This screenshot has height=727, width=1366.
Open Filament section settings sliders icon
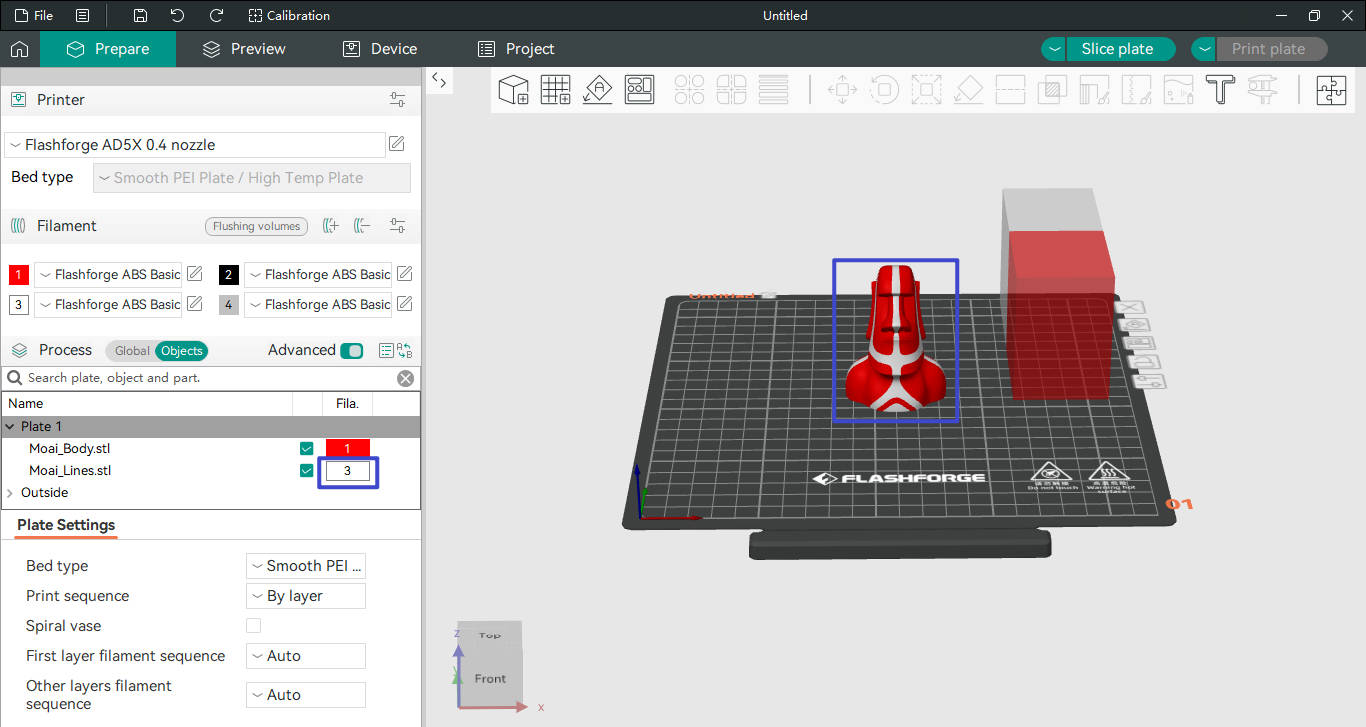pyautogui.click(x=398, y=226)
